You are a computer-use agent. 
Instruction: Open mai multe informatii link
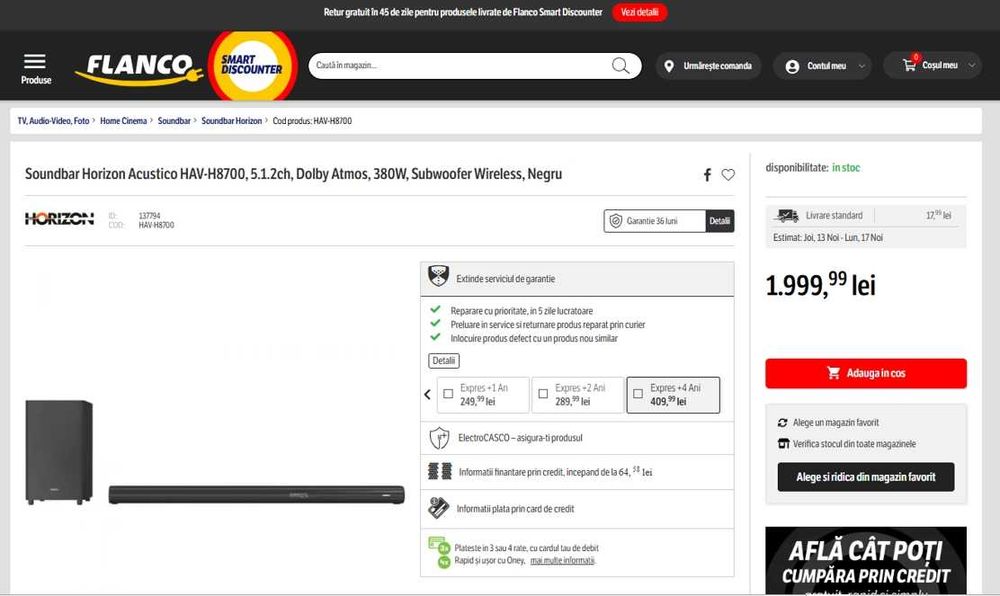pos(562,560)
